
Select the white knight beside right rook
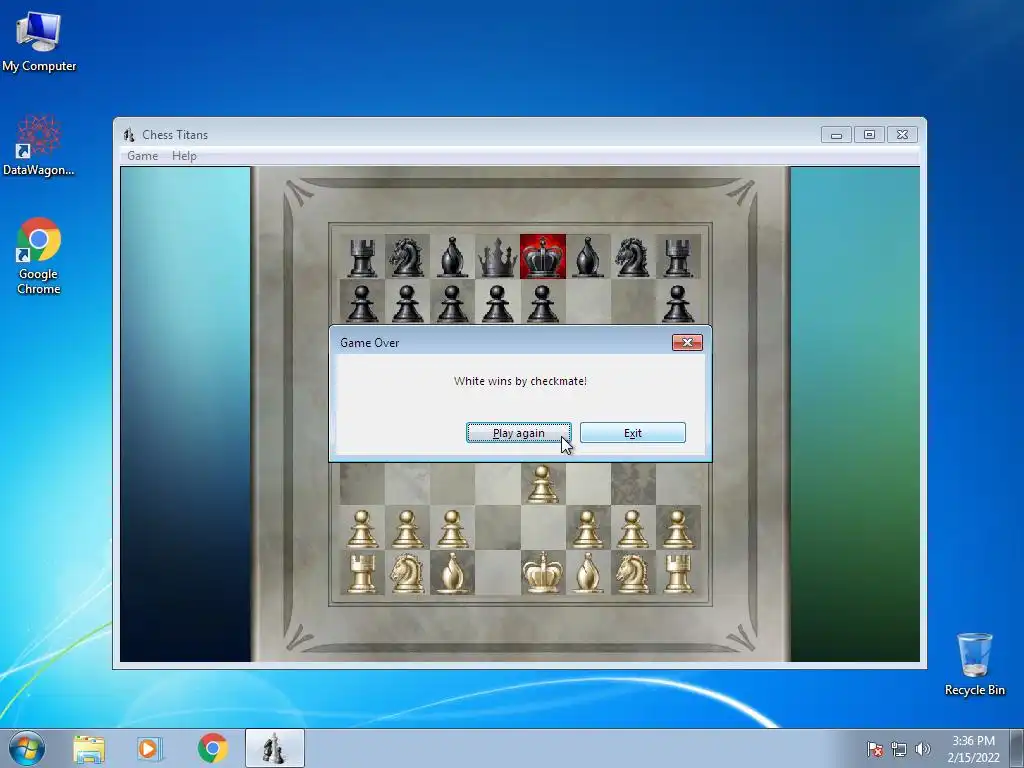click(x=632, y=573)
